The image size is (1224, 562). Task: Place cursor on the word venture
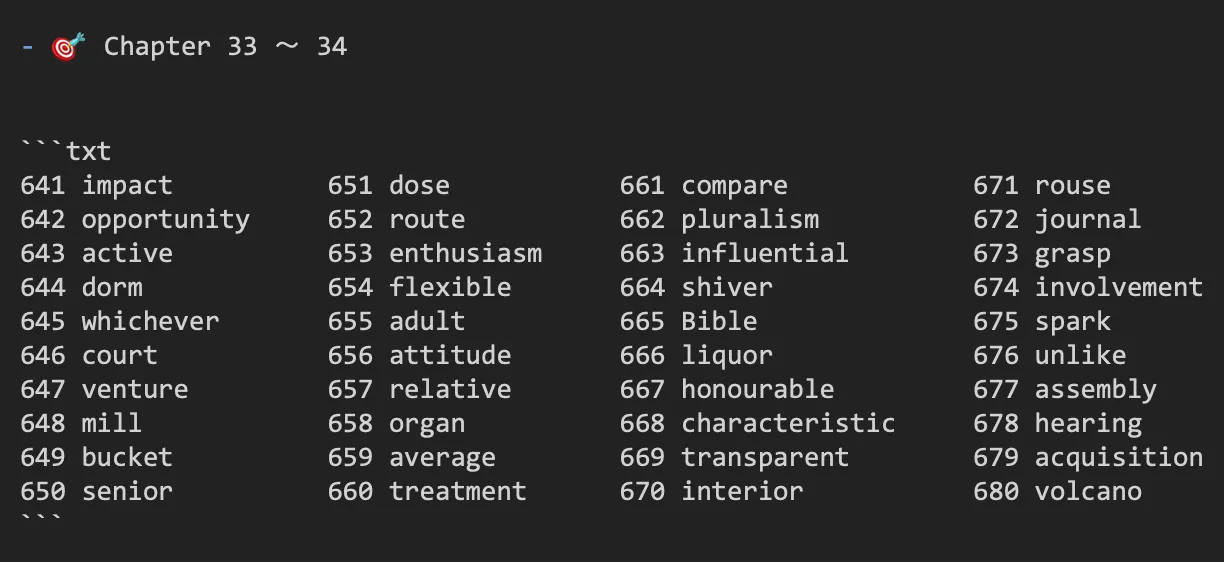(x=135, y=390)
